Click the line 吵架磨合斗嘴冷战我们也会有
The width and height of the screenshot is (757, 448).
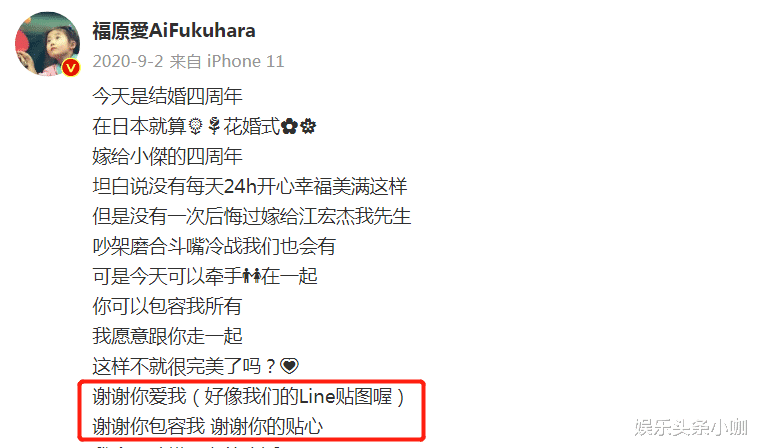(214, 246)
